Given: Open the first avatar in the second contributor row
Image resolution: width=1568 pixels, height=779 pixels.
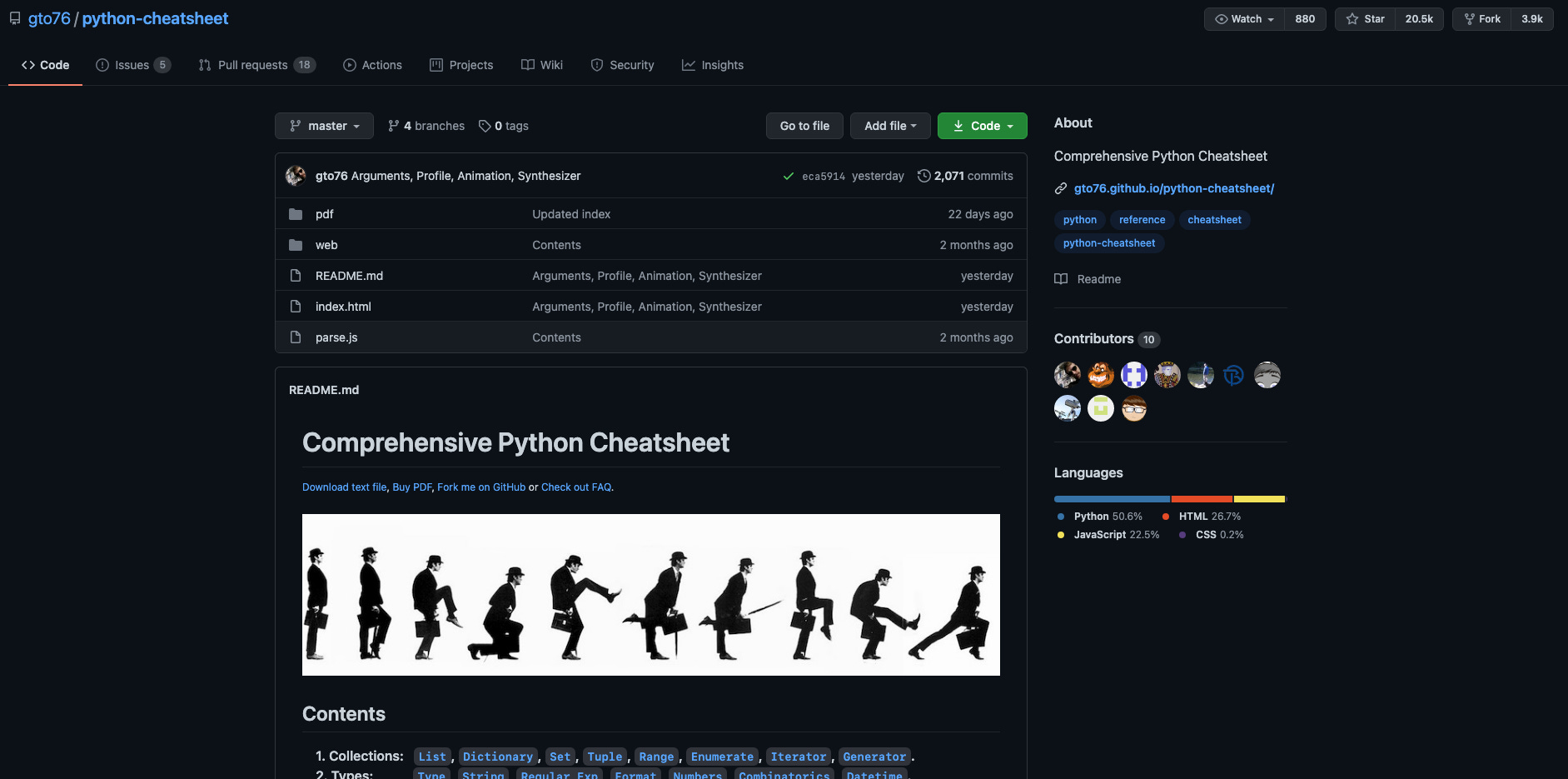Looking at the screenshot, I should (1068, 408).
